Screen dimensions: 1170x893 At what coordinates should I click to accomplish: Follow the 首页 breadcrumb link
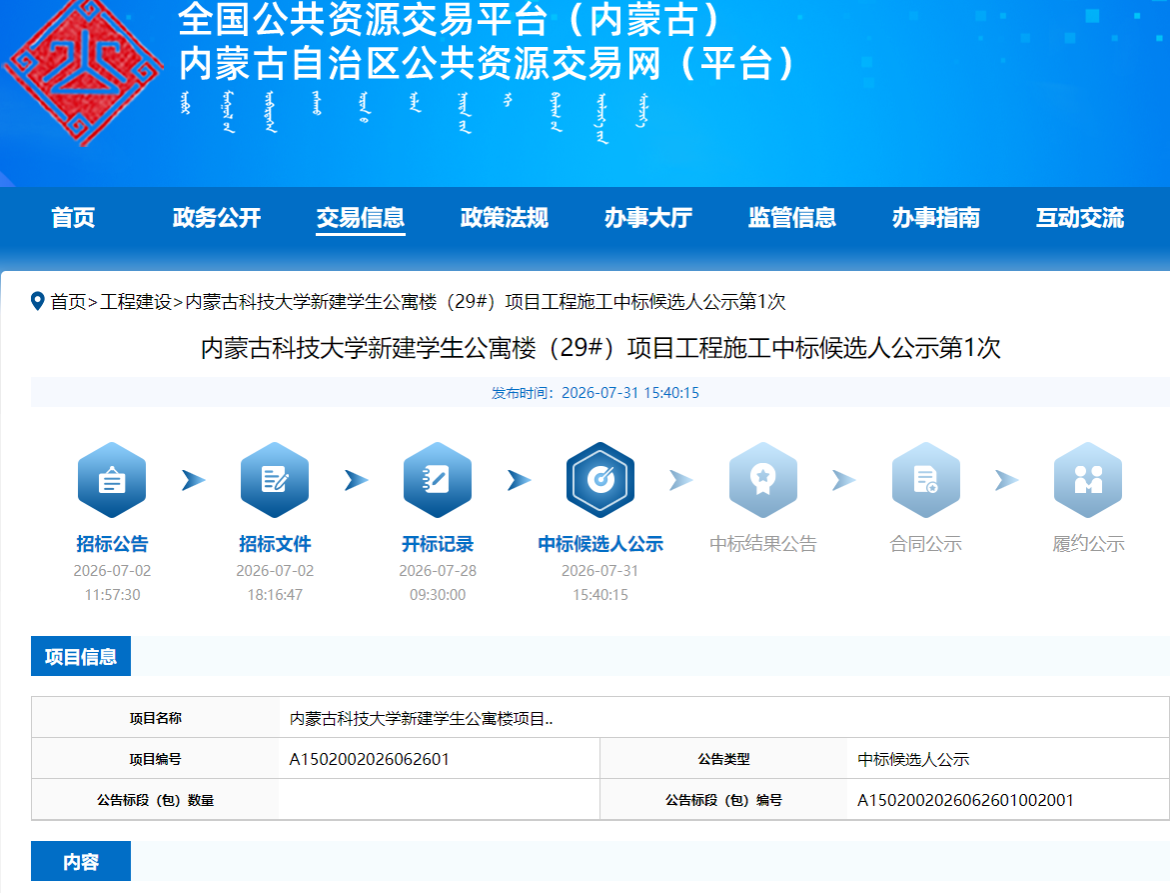click(x=68, y=301)
